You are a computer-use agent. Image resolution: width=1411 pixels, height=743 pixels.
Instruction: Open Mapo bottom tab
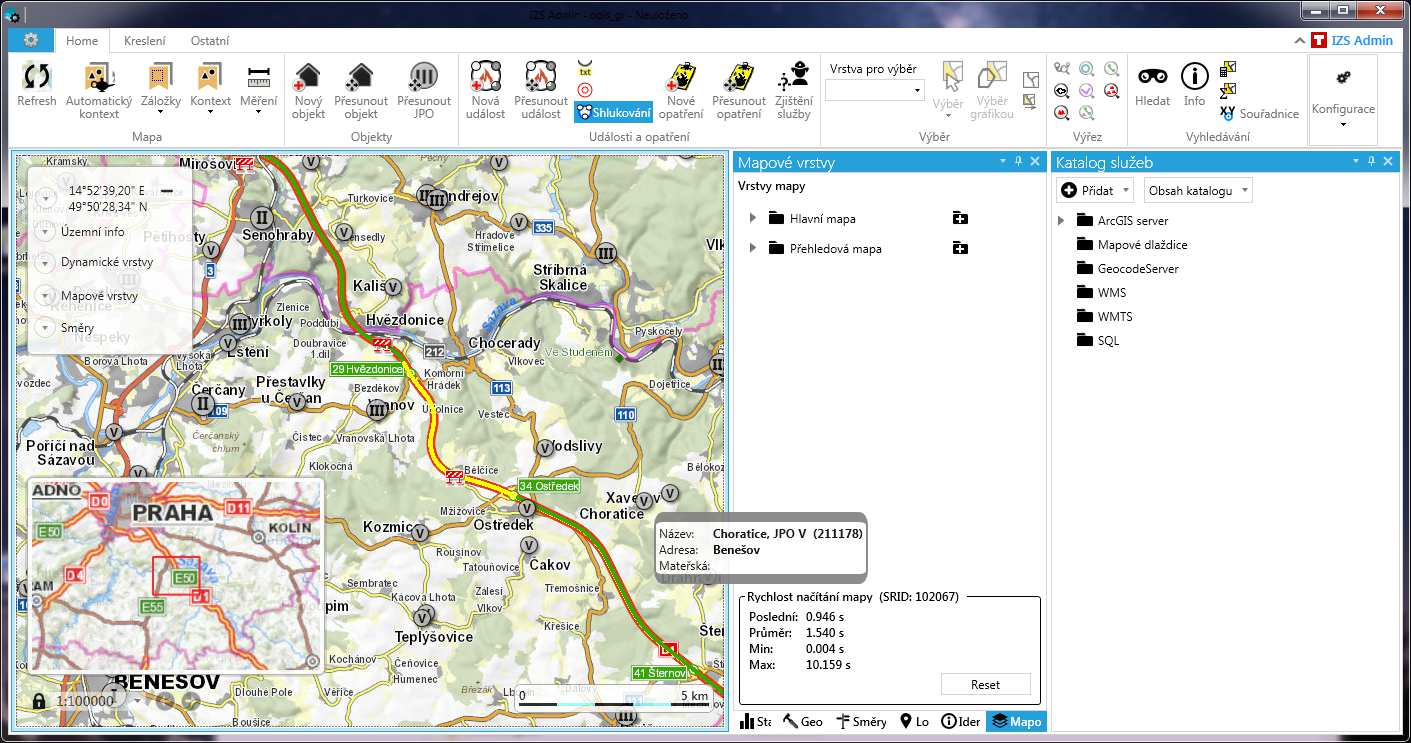(x=1016, y=721)
